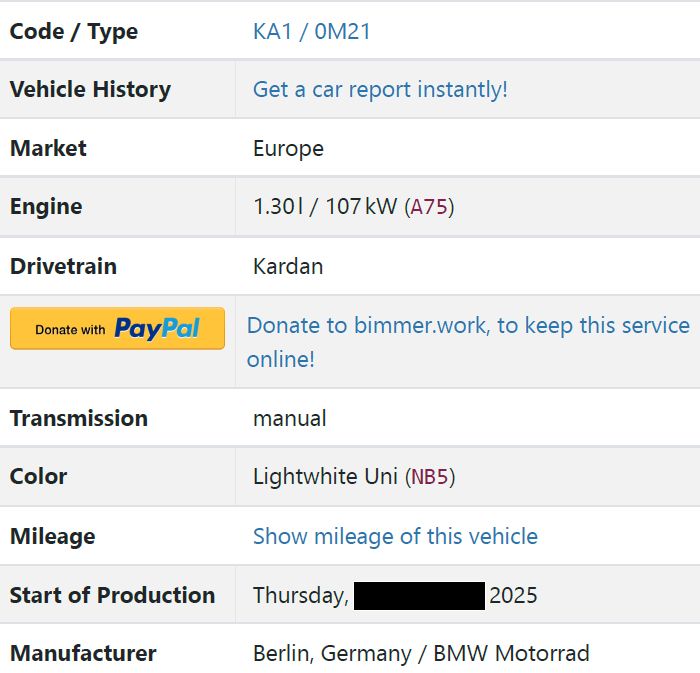This screenshot has width=700, height=673.
Task: Select the 'Europe' market value
Action: click(x=288, y=148)
